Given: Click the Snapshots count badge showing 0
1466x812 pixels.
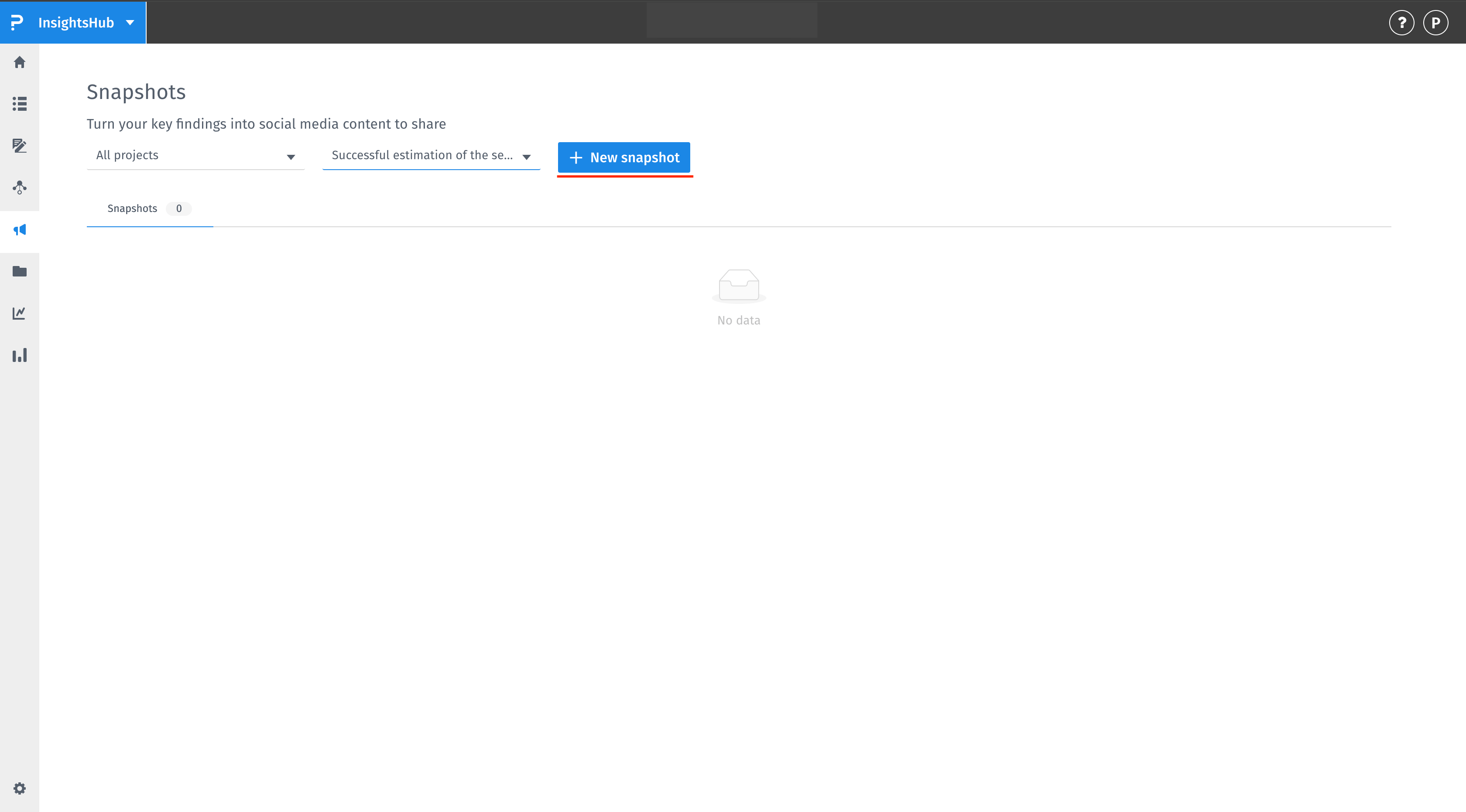Looking at the screenshot, I should [179, 209].
